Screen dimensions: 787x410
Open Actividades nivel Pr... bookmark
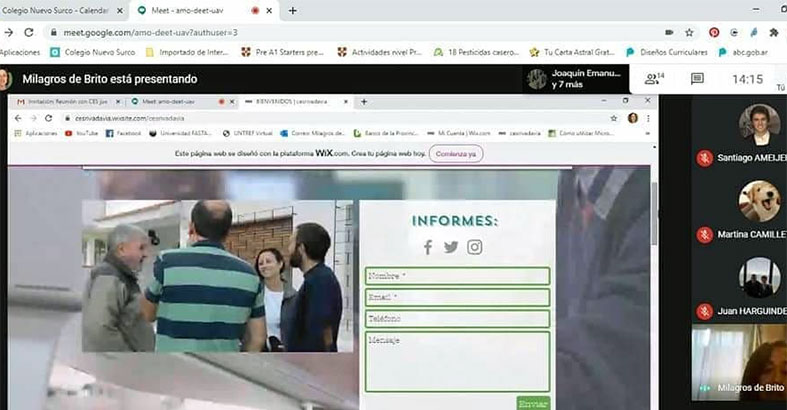(x=379, y=52)
